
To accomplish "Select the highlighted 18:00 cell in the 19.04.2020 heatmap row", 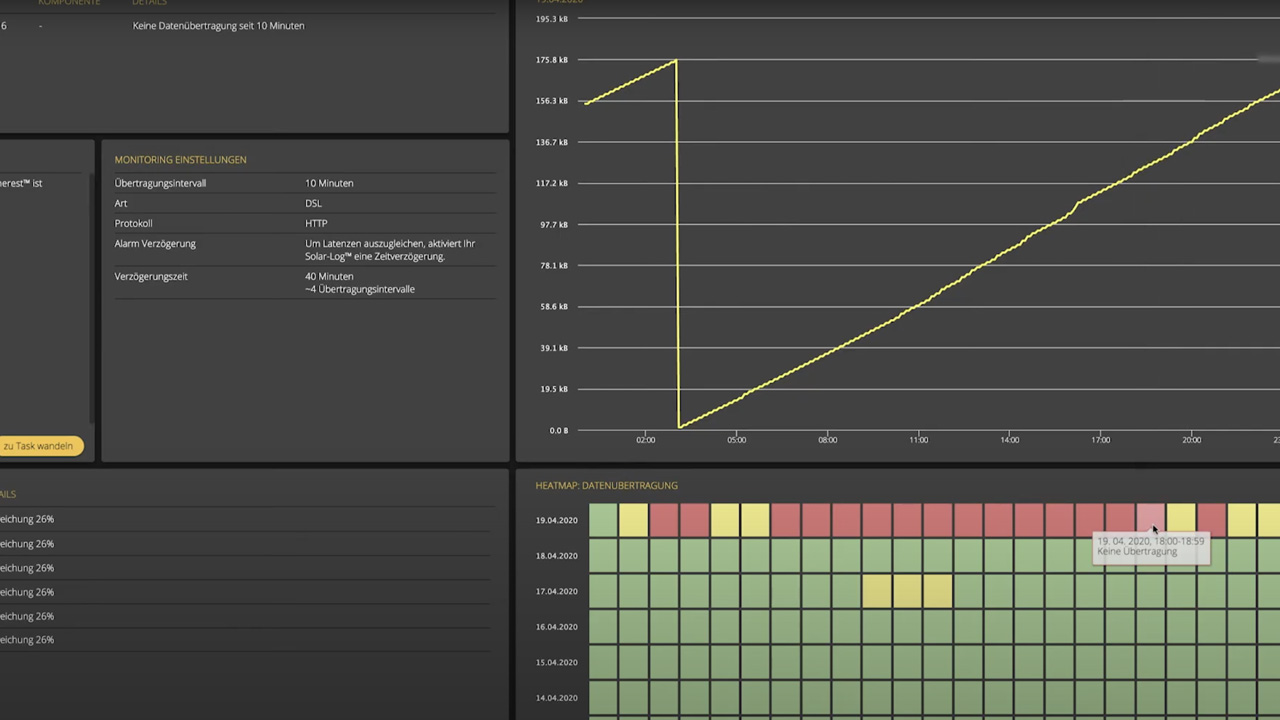I will pyautogui.click(x=1150, y=520).
